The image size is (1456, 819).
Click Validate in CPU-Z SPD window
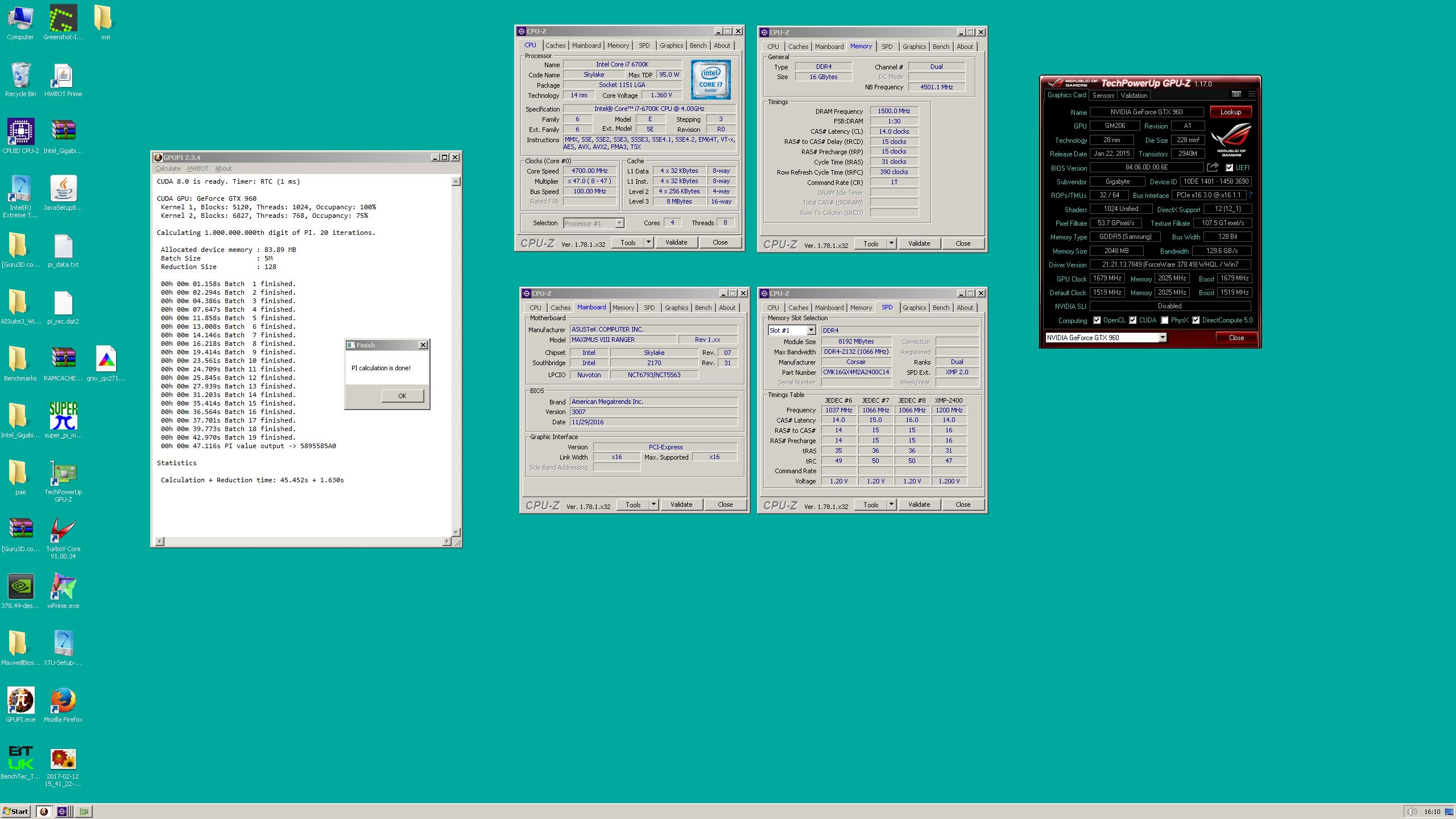[x=919, y=504]
